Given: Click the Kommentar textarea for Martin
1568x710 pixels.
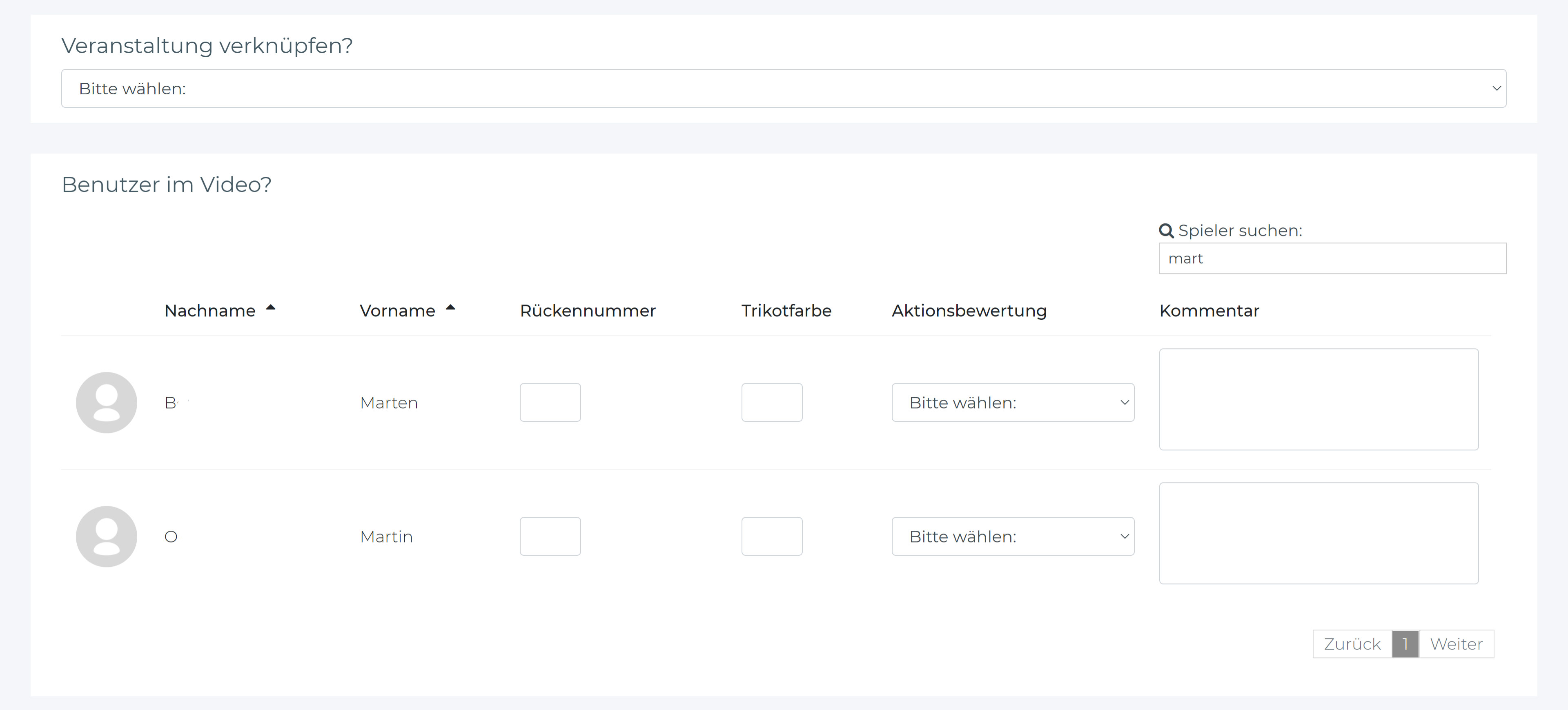Looking at the screenshot, I should click(1319, 533).
